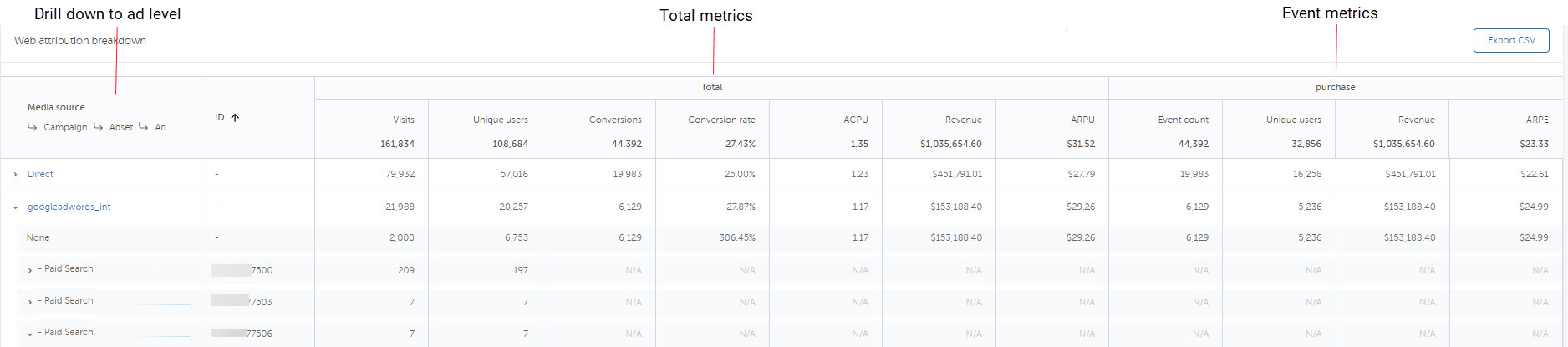Expand Paid Search campaign ending in 7503

tap(30, 302)
